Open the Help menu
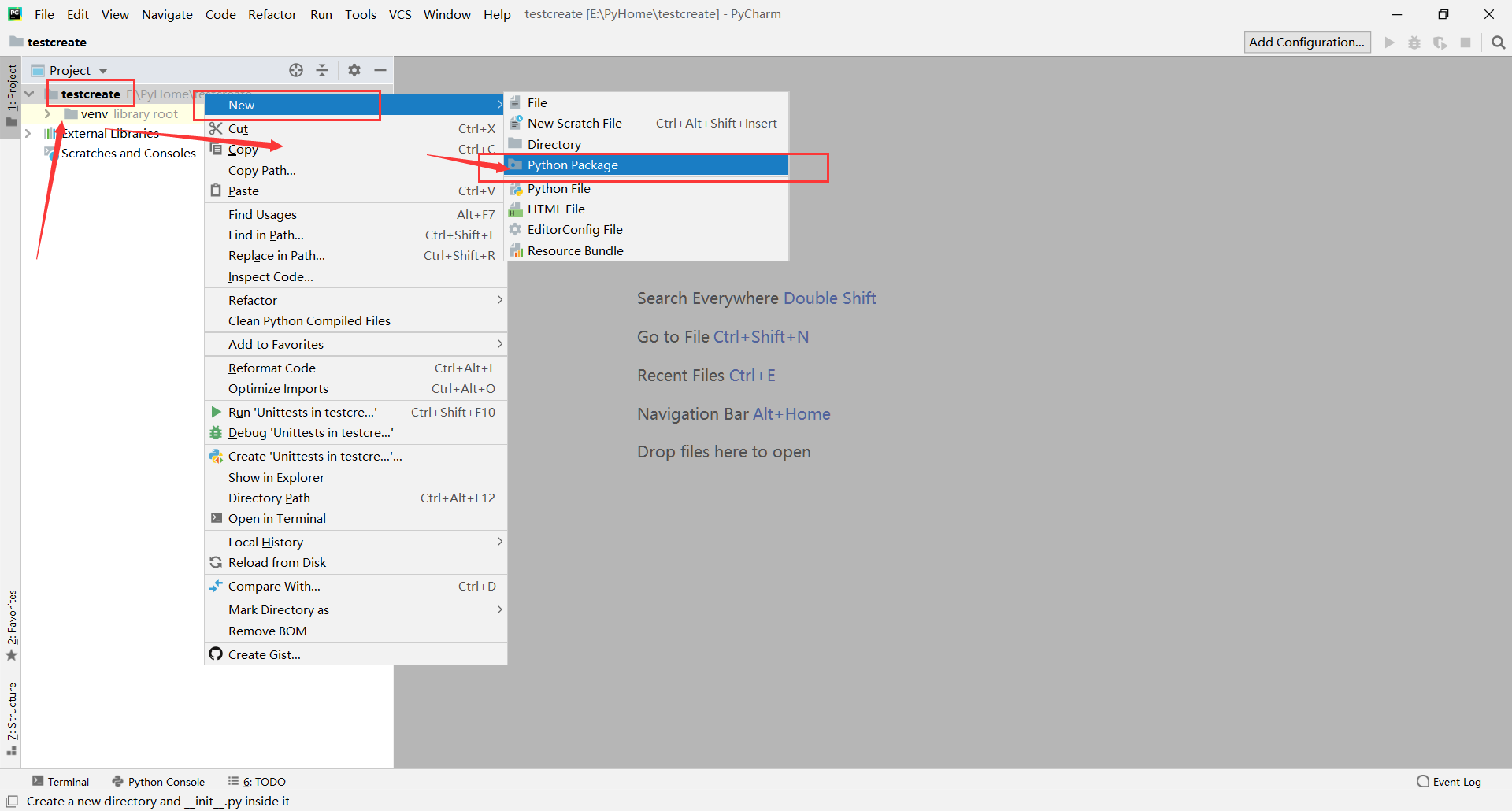Viewport: 1512px width, 811px height. 497,14
